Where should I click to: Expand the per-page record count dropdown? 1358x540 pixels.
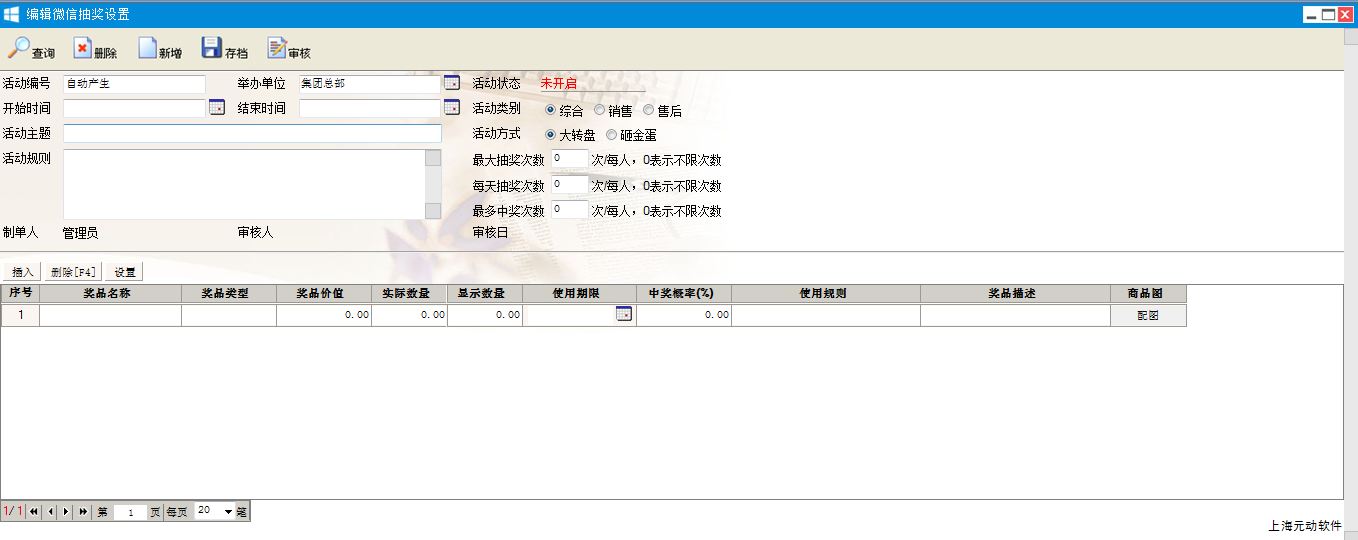(x=228, y=511)
